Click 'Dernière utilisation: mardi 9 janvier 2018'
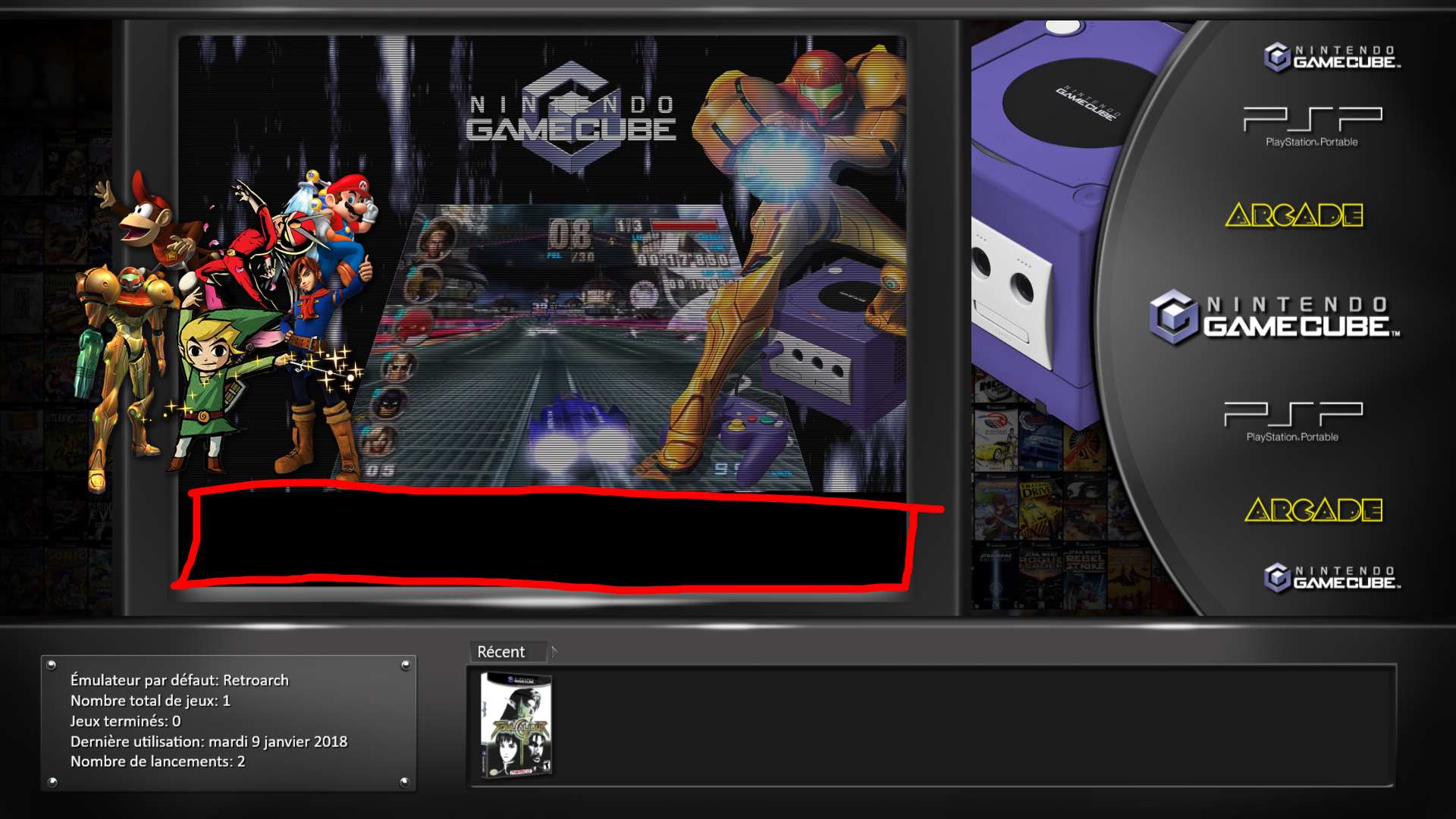 click(209, 742)
